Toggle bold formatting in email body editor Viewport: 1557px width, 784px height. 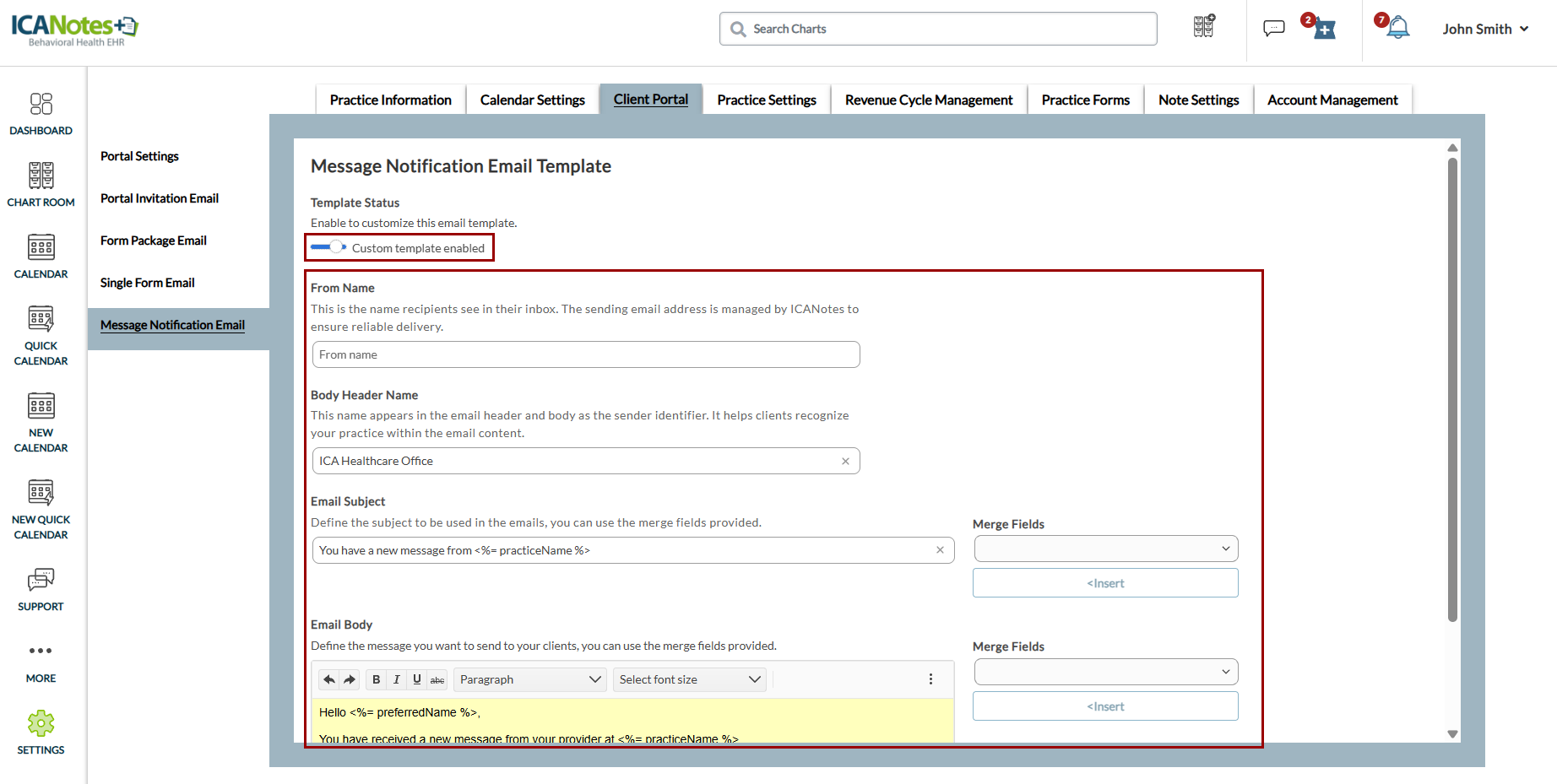377,679
